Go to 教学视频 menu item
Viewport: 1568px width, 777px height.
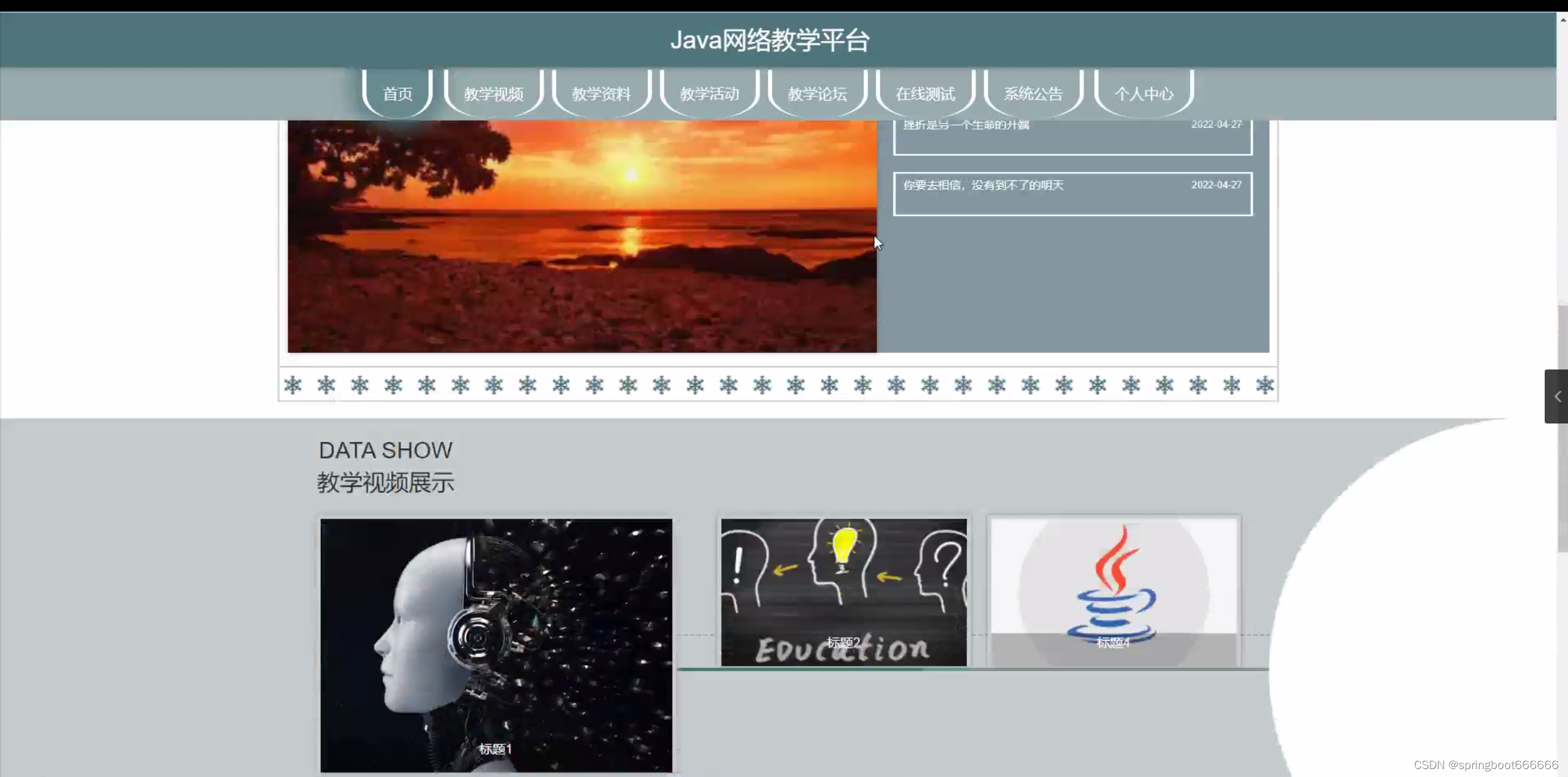pos(493,94)
